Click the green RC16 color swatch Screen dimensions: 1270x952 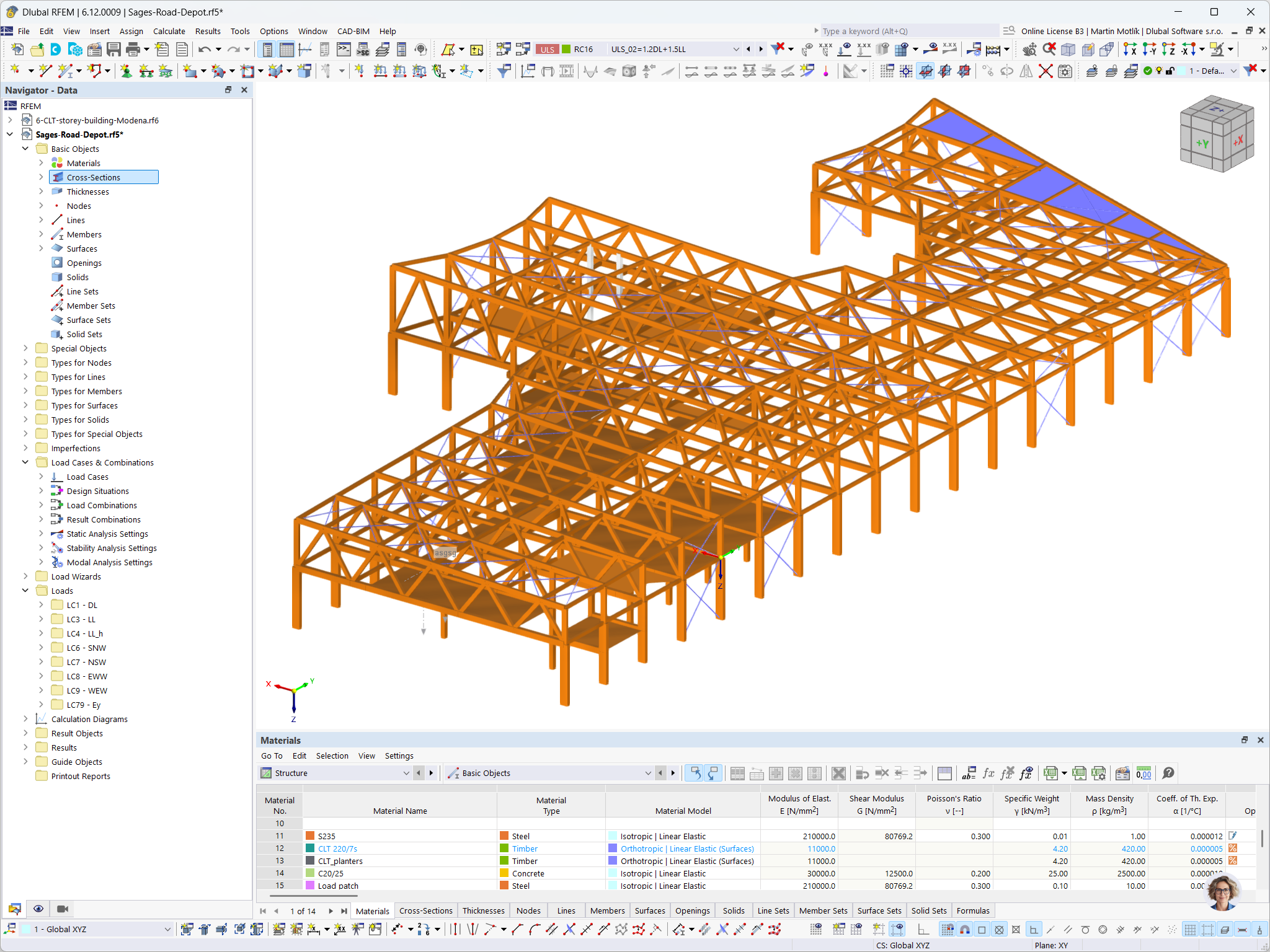click(565, 49)
